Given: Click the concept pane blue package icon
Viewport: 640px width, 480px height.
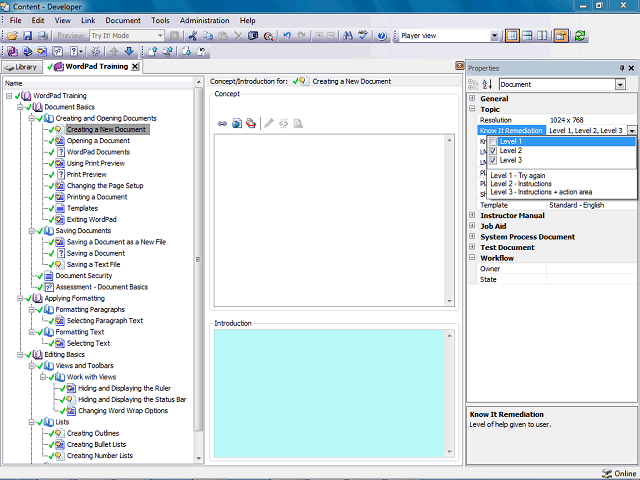Looking at the screenshot, I should click(237, 123).
